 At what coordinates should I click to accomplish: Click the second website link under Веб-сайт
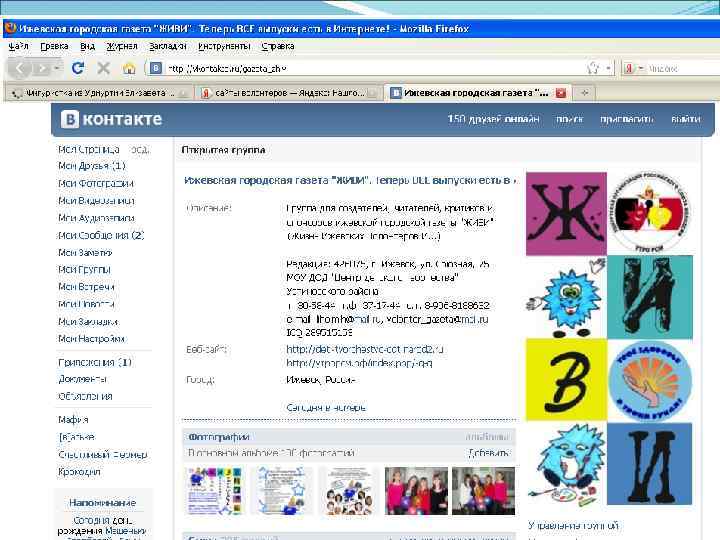click(x=359, y=363)
